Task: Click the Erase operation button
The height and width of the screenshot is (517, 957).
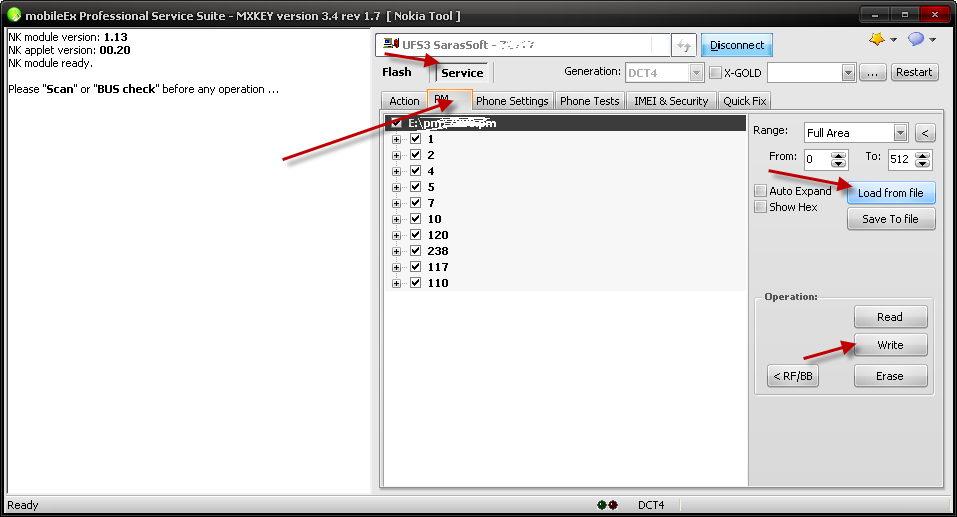Action: point(890,376)
